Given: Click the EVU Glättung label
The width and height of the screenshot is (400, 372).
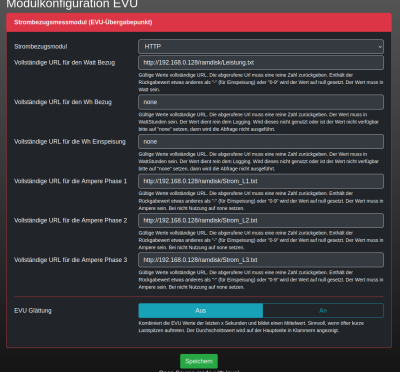Looking at the screenshot, I should [x=33, y=311].
